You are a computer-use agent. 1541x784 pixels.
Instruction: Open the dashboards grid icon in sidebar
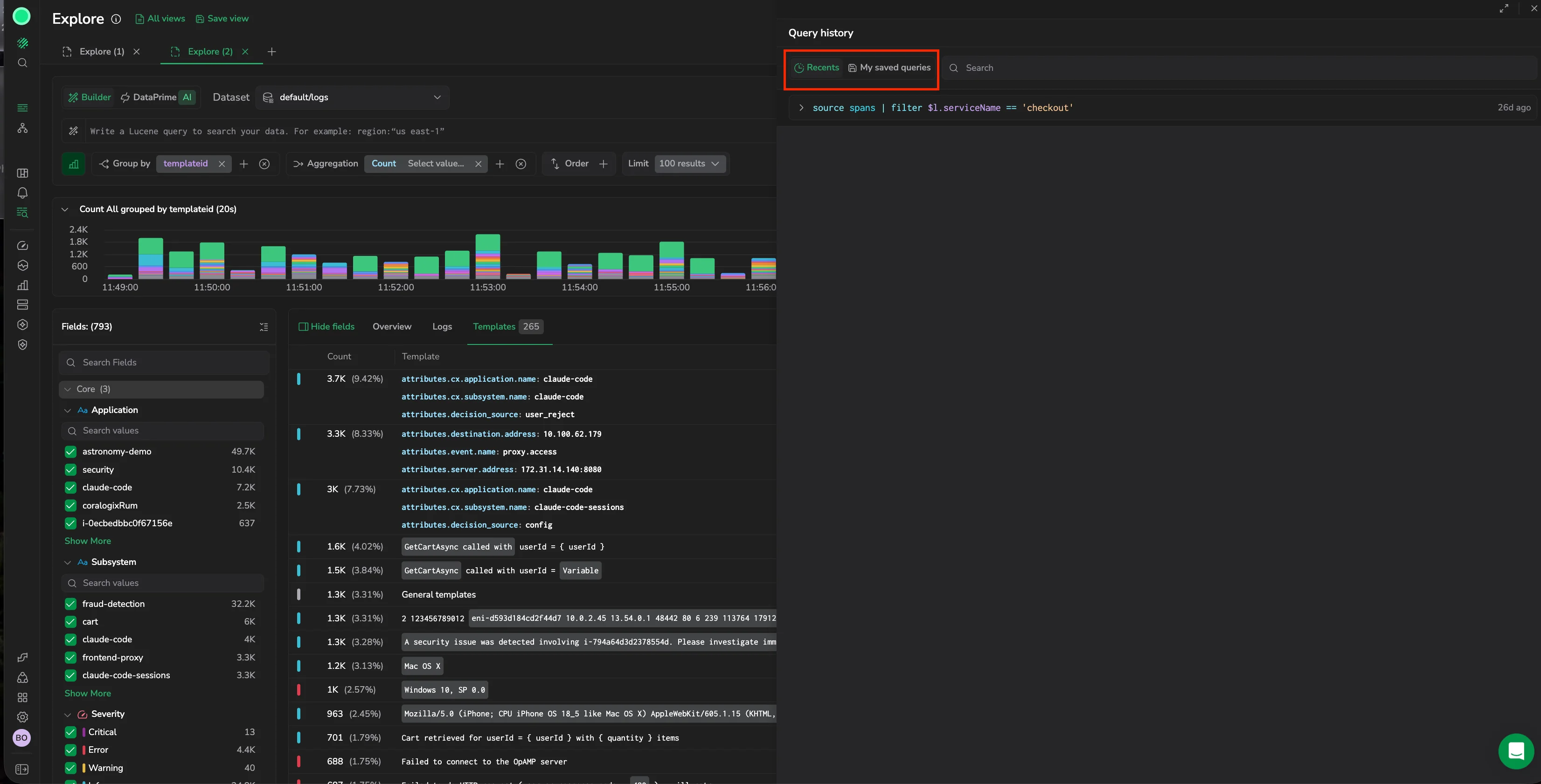coord(22,173)
